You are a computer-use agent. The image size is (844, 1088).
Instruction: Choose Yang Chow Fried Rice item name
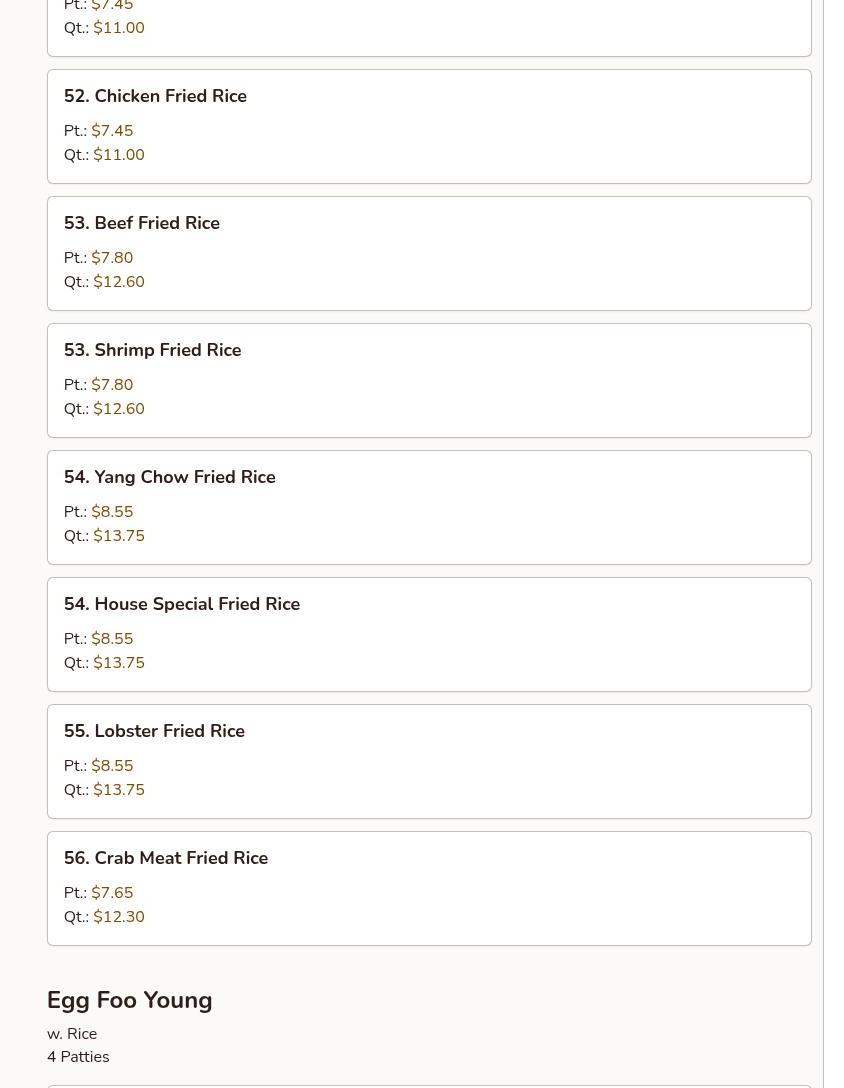pyautogui.click(x=170, y=477)
